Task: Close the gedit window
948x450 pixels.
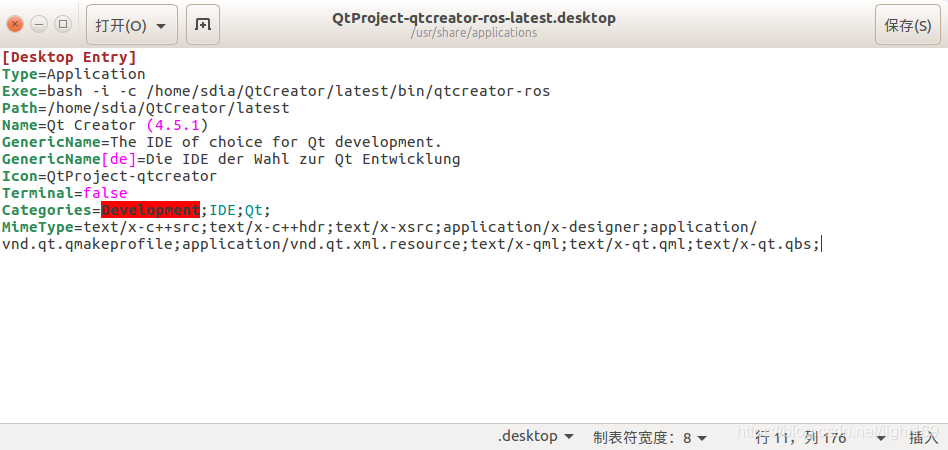Action: click(x=15, y=24)
